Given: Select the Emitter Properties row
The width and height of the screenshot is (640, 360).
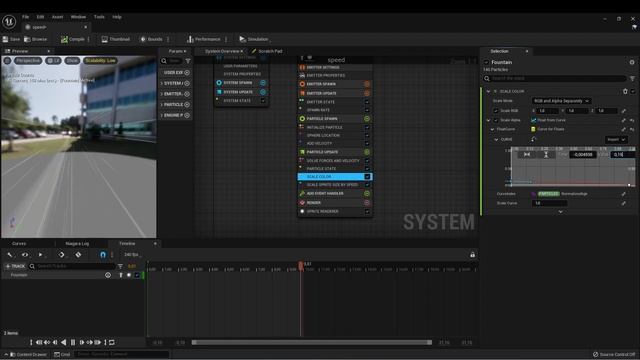Looking at the screenshot, I should 335,76.
